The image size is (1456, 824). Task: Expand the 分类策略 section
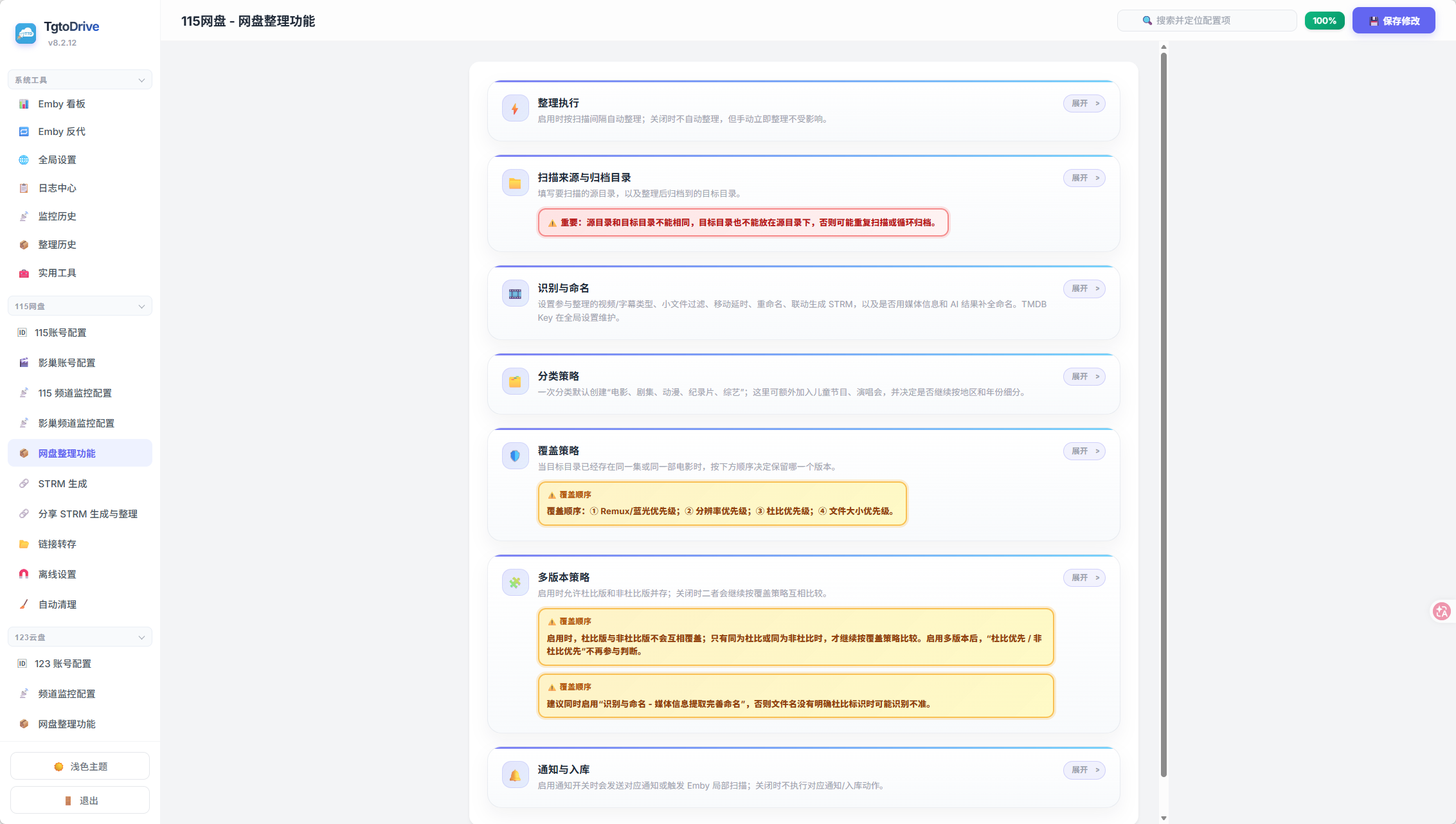(1084, 377)
